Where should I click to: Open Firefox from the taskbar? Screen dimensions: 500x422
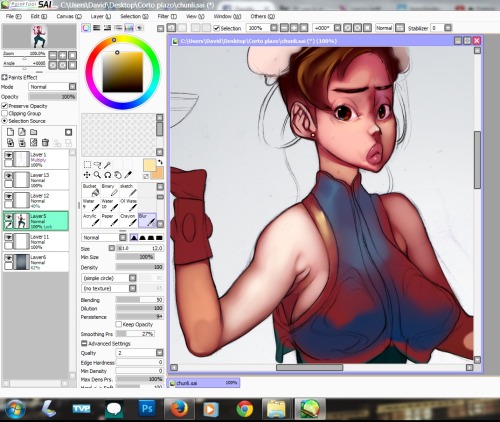[x=179, y=409]
